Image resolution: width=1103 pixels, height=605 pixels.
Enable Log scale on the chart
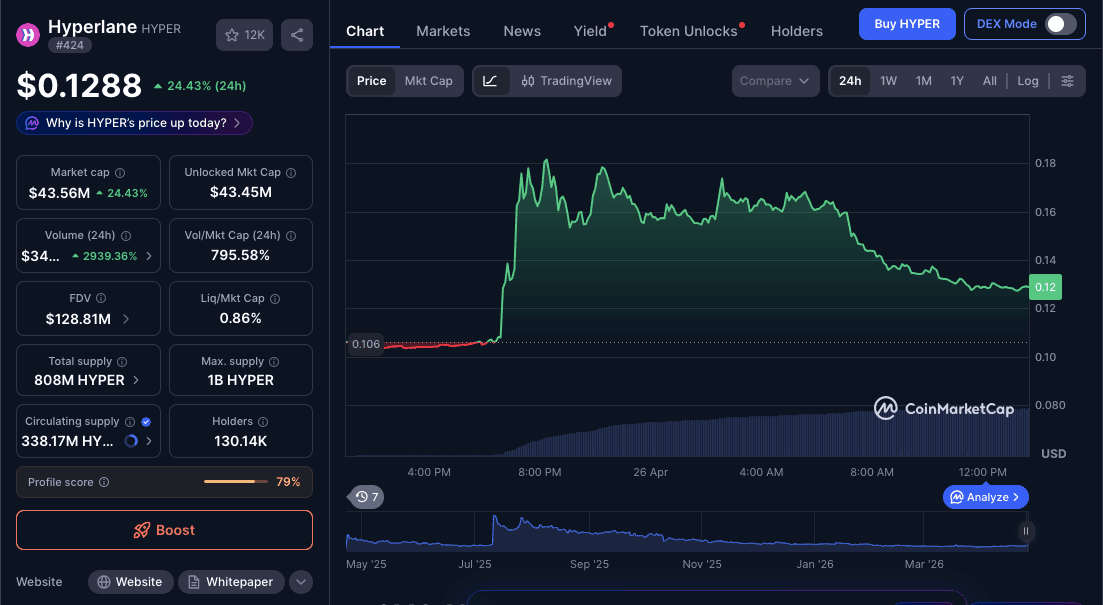pyautogui.click(x=1028, y=81)
